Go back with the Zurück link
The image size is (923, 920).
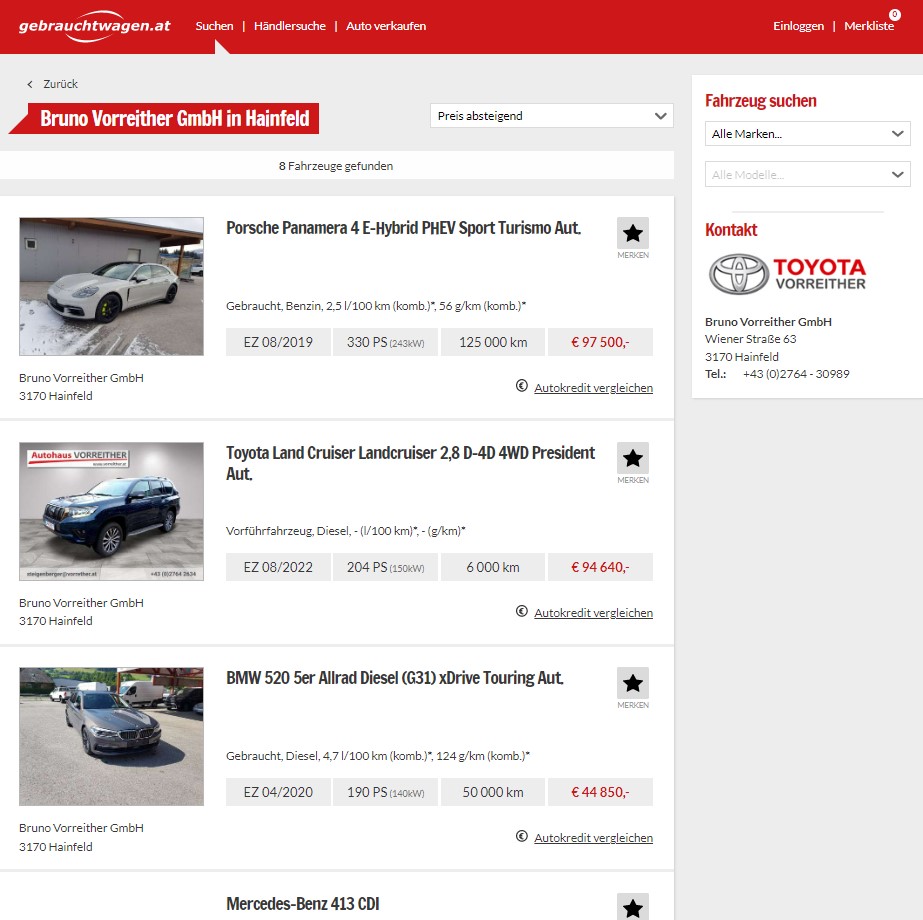pos(60,84)
